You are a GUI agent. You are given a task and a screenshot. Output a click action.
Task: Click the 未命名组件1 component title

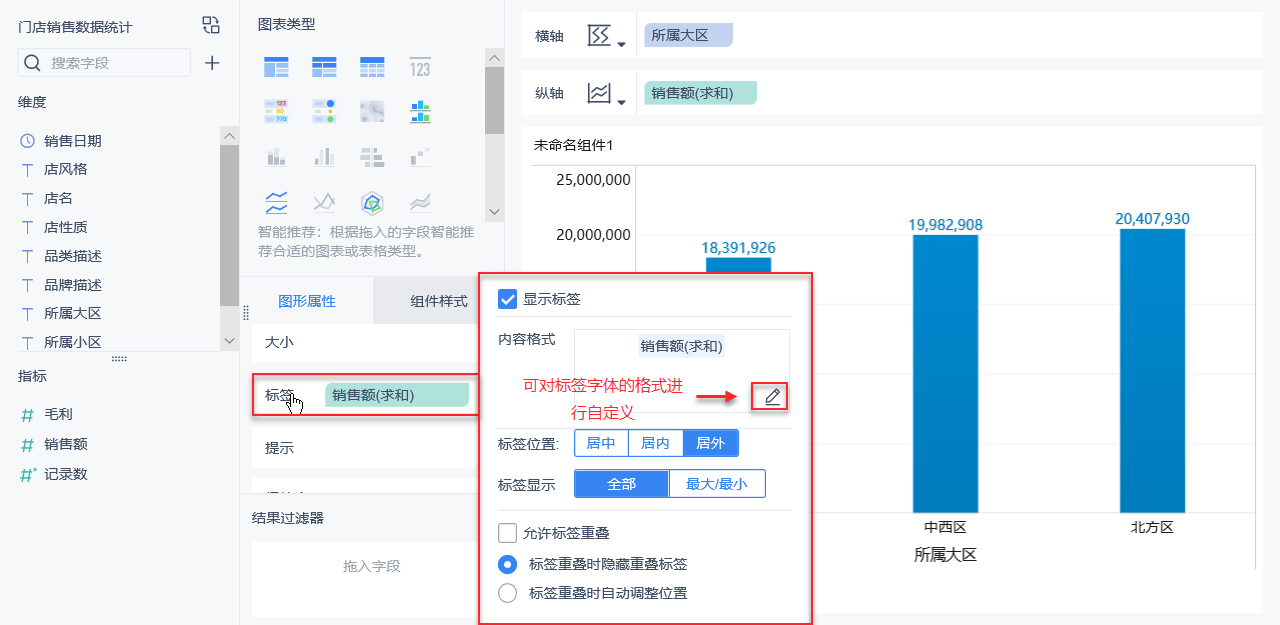pyautogui.click(x=574, y=146)
